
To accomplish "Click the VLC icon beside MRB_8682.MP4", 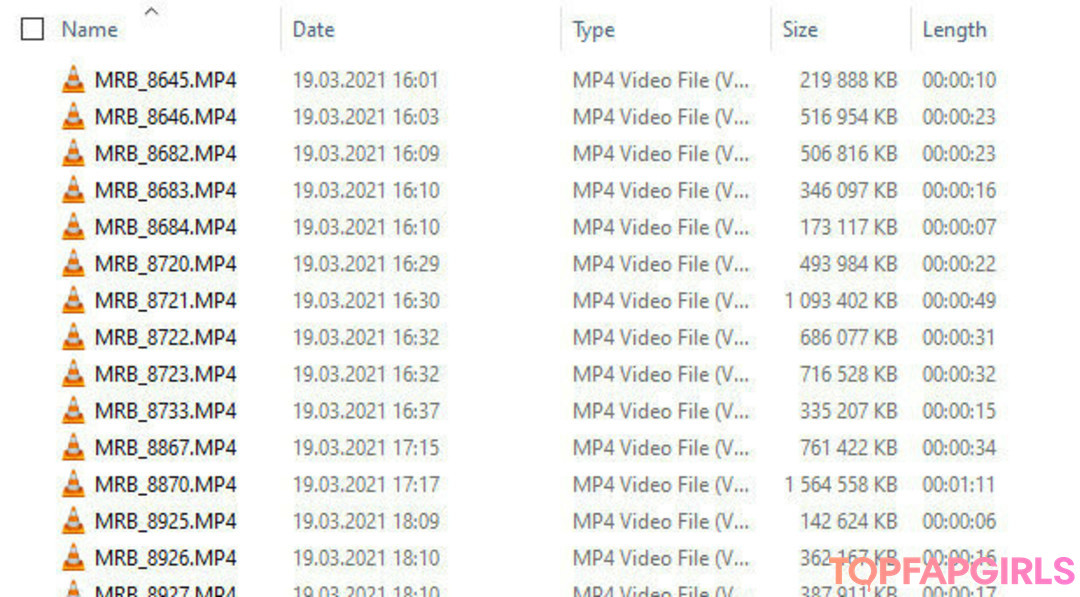I will (73, 154).
